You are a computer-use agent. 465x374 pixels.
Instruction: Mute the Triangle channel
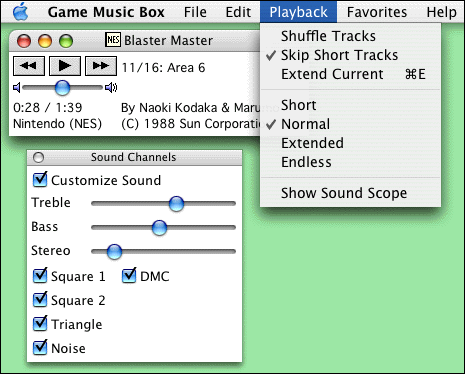(x=40, y=323)
